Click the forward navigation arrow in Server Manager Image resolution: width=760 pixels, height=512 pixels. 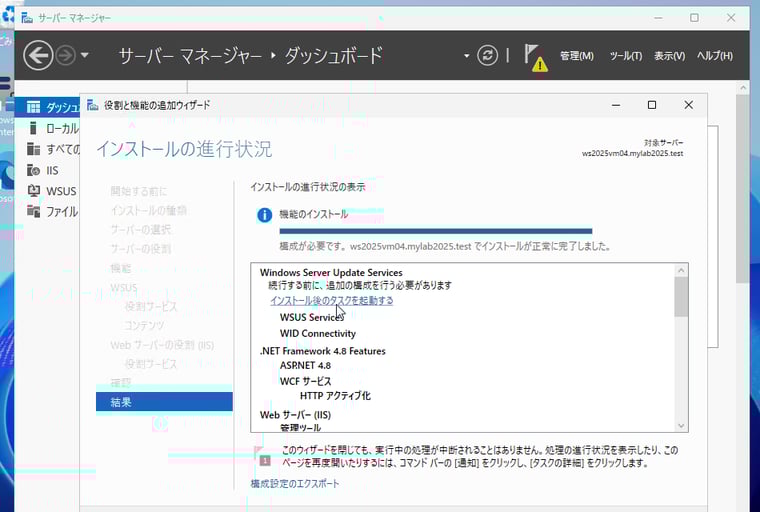(66, 56)
